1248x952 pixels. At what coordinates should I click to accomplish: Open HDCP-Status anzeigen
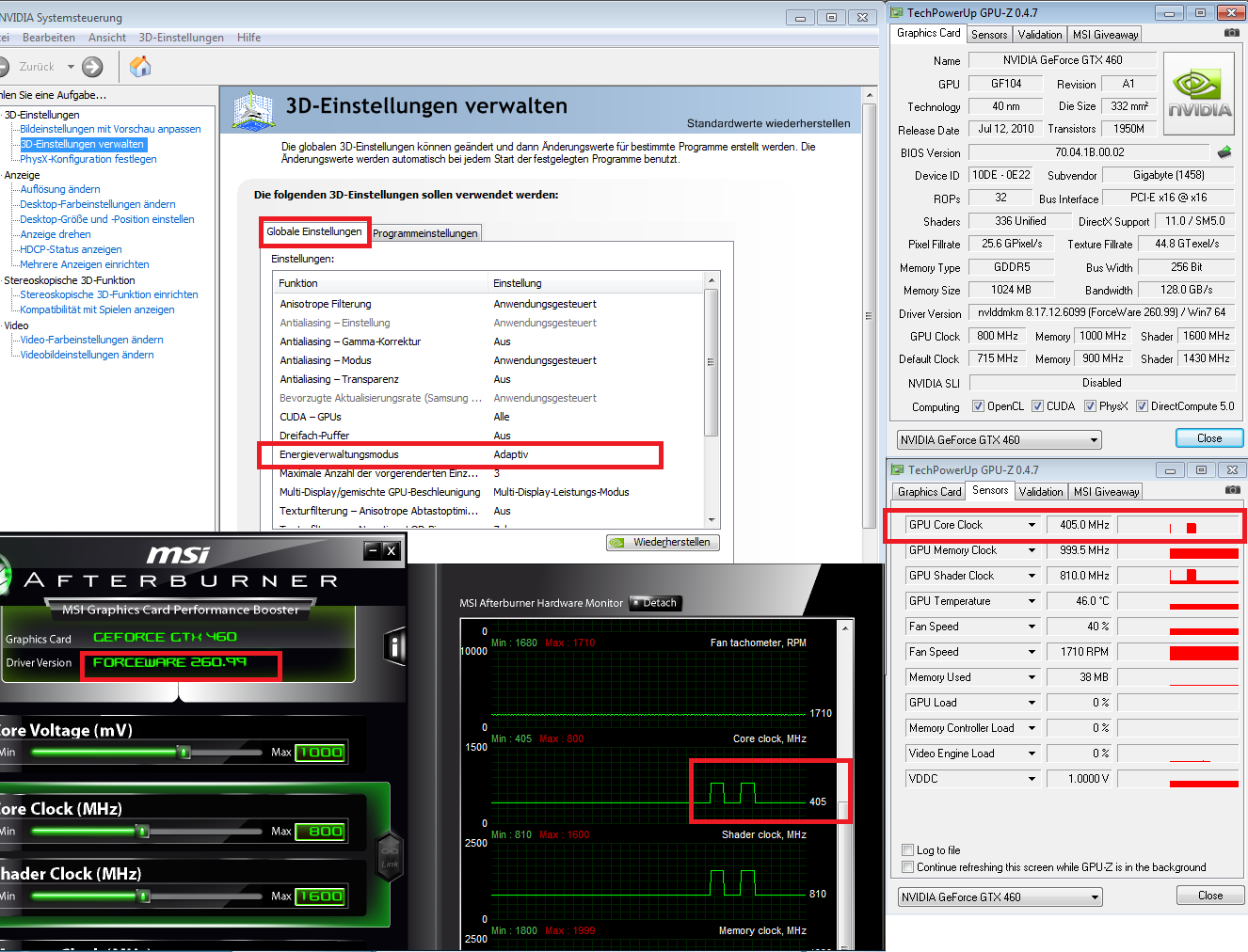coord(71,249)
